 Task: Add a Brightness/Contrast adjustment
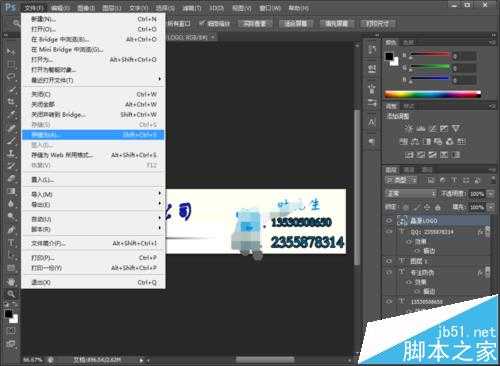click(409, 128)
